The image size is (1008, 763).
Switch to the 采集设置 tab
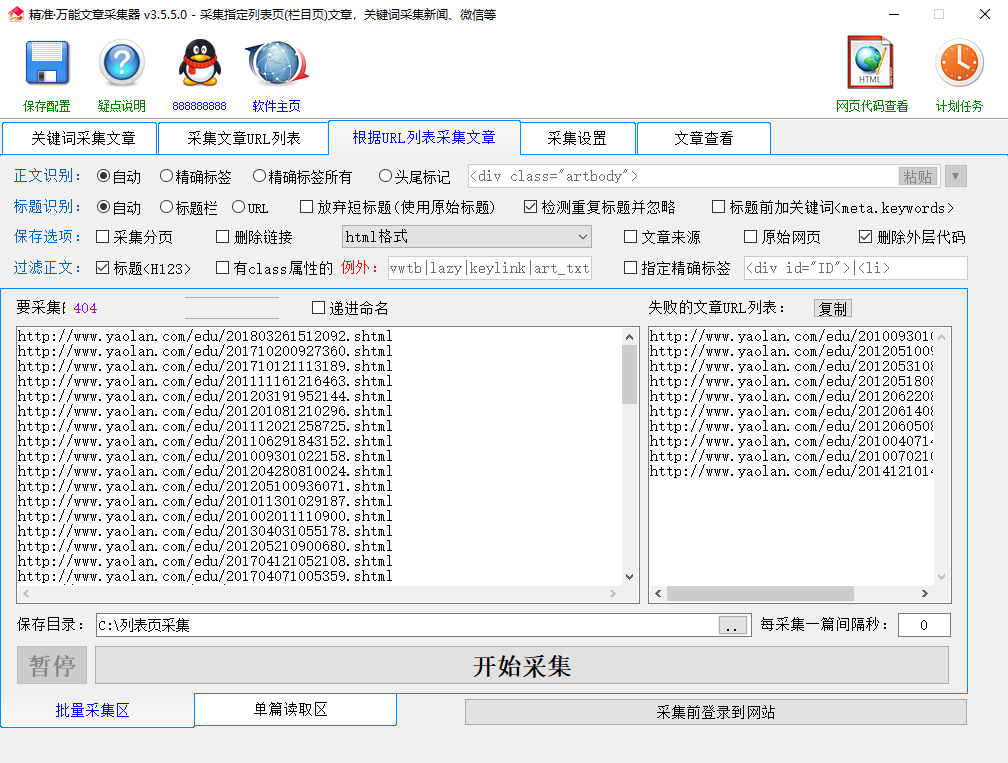click(577, 138)
